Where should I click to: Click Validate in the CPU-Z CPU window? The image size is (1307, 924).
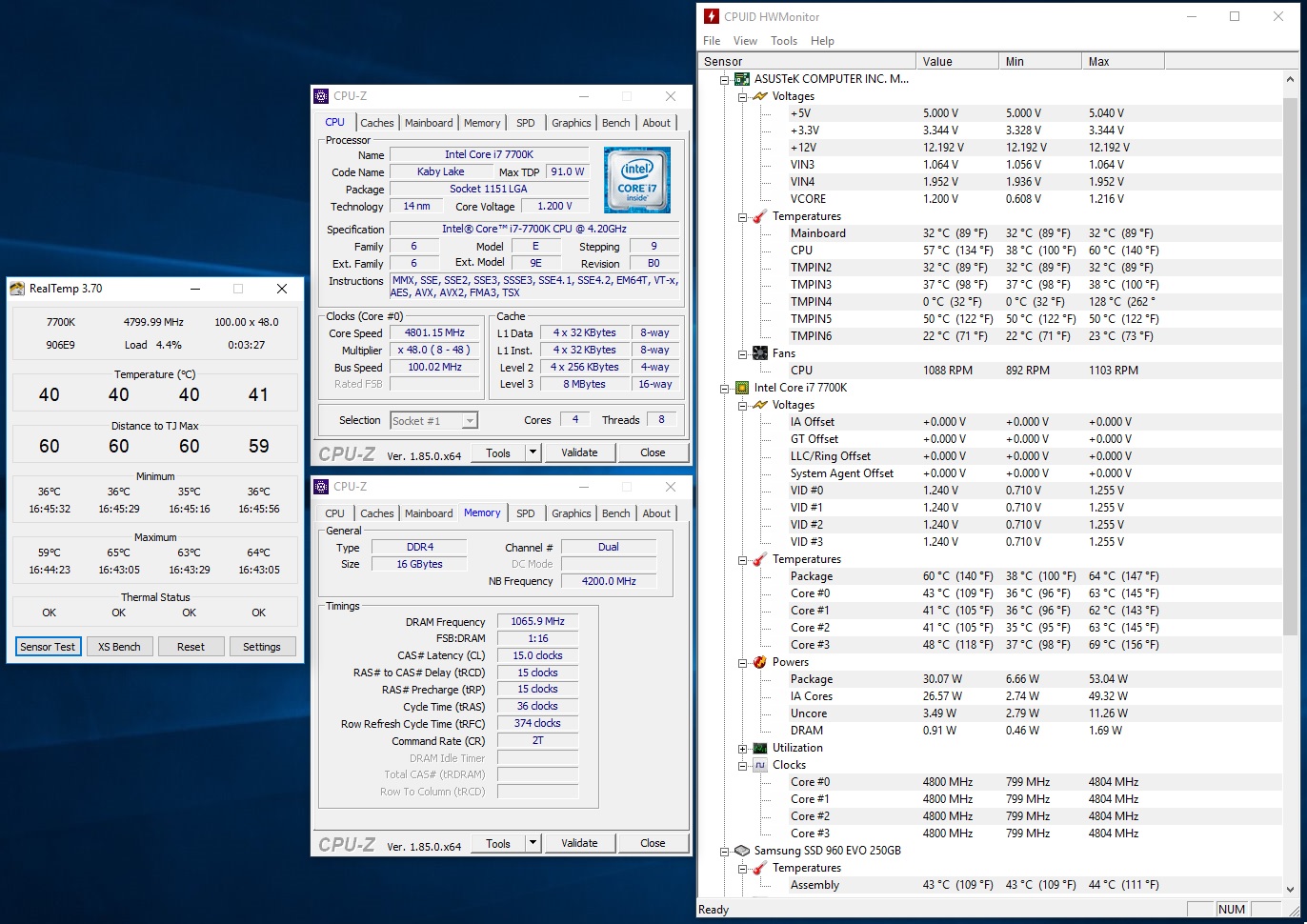[579, 452]
